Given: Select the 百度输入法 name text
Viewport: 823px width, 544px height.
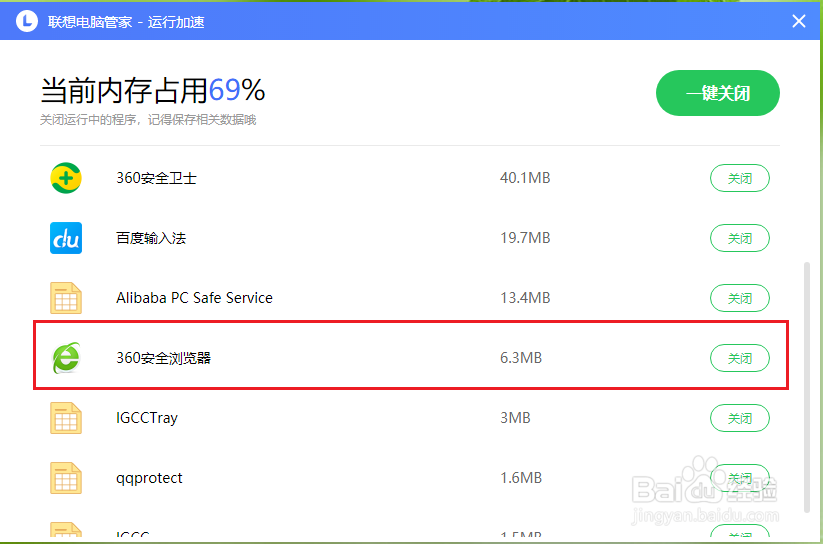Looking at the screenshot, I should [151, 238].
